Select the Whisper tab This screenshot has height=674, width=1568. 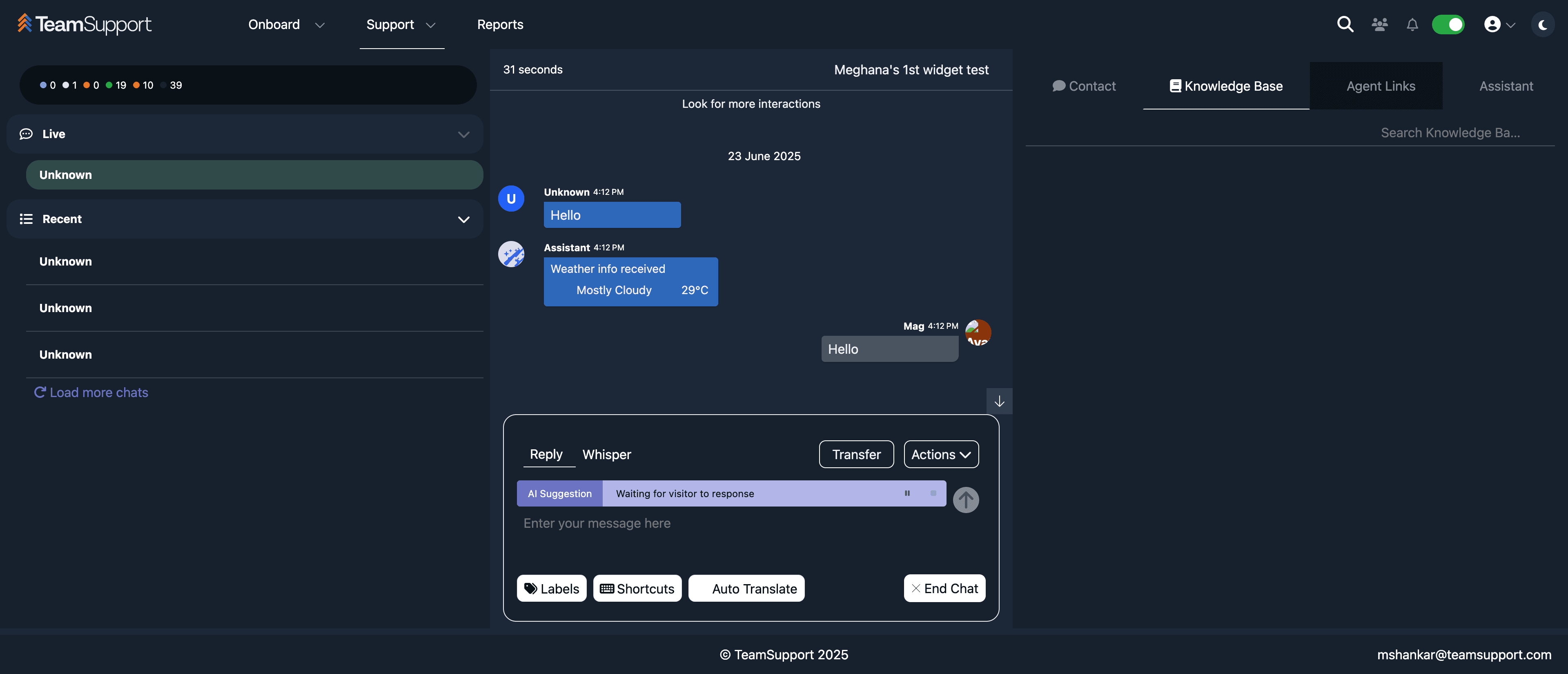point(606,454)
